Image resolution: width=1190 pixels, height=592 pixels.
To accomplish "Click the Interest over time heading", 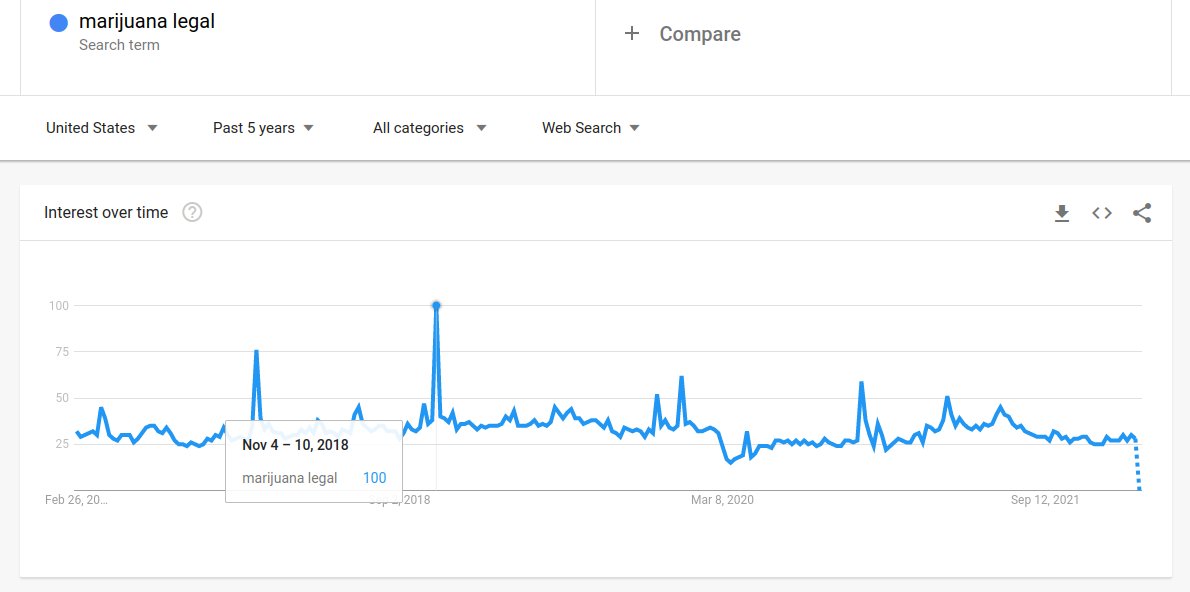I will 106,212.
